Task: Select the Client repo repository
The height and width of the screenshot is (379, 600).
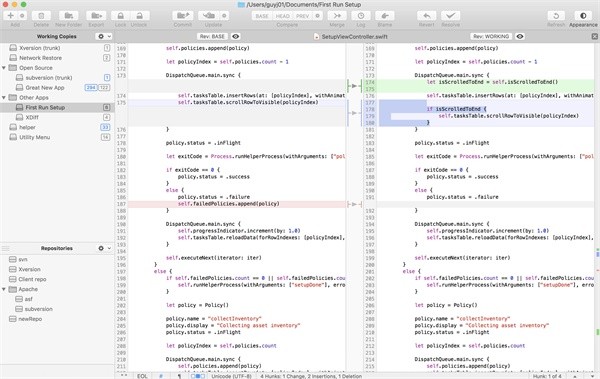Action: point(57,279)
